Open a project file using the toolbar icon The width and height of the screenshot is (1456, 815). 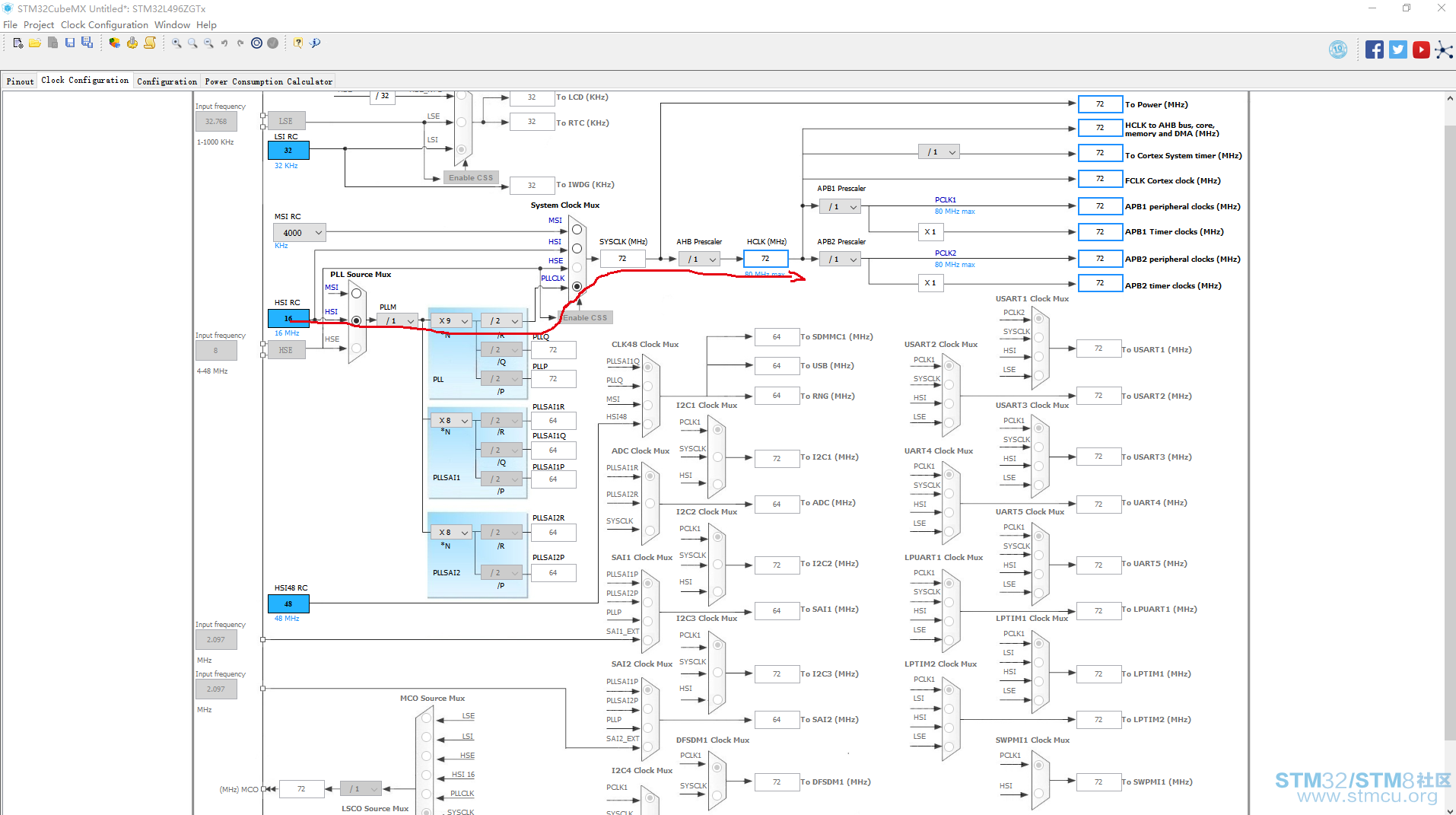(x=35, y=43)
